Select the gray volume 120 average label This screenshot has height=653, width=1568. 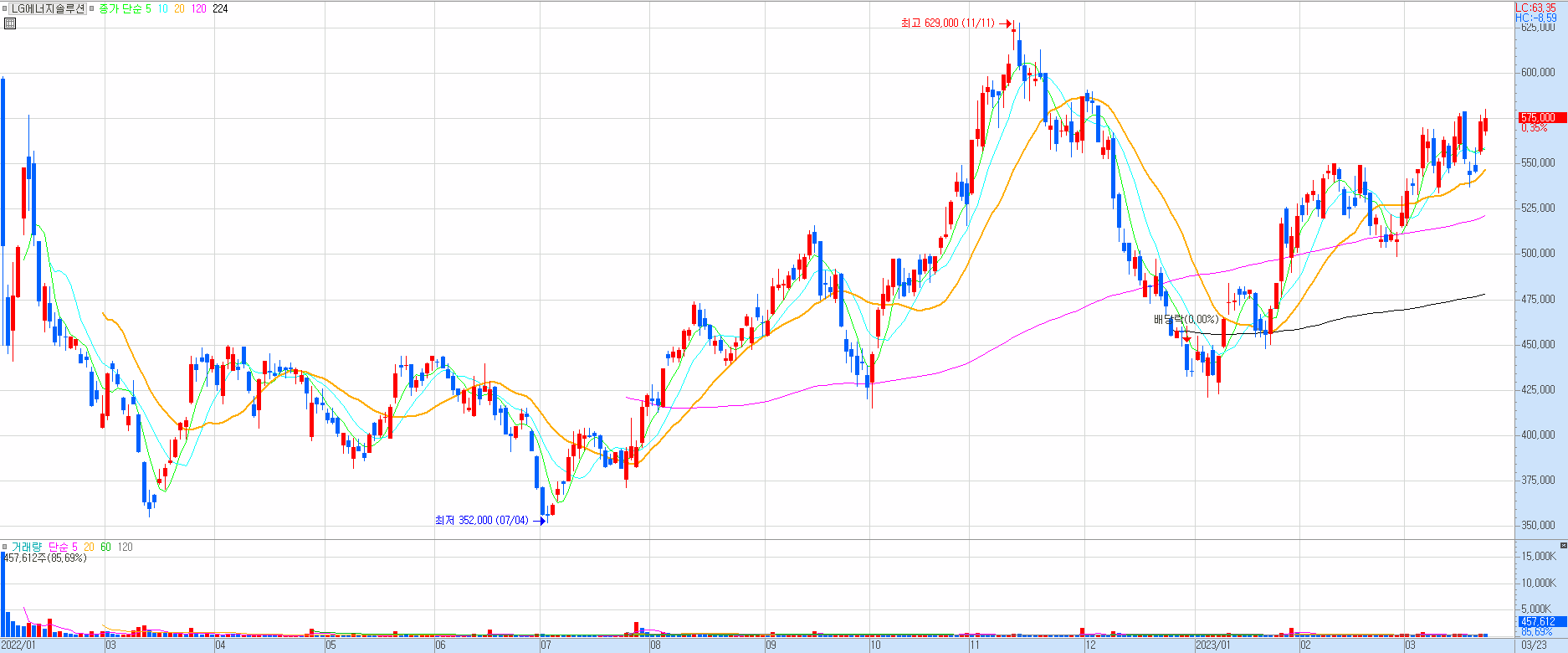tap(125, 547)
